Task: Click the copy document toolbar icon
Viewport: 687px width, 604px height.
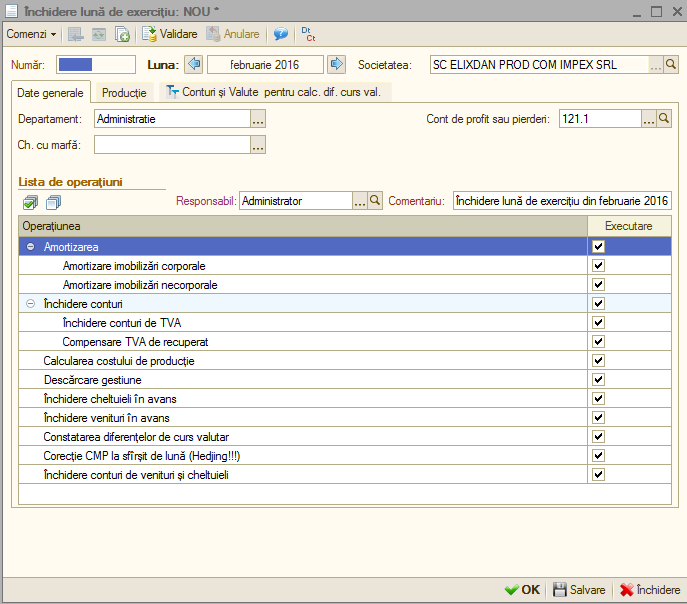Action: [122, 34]
